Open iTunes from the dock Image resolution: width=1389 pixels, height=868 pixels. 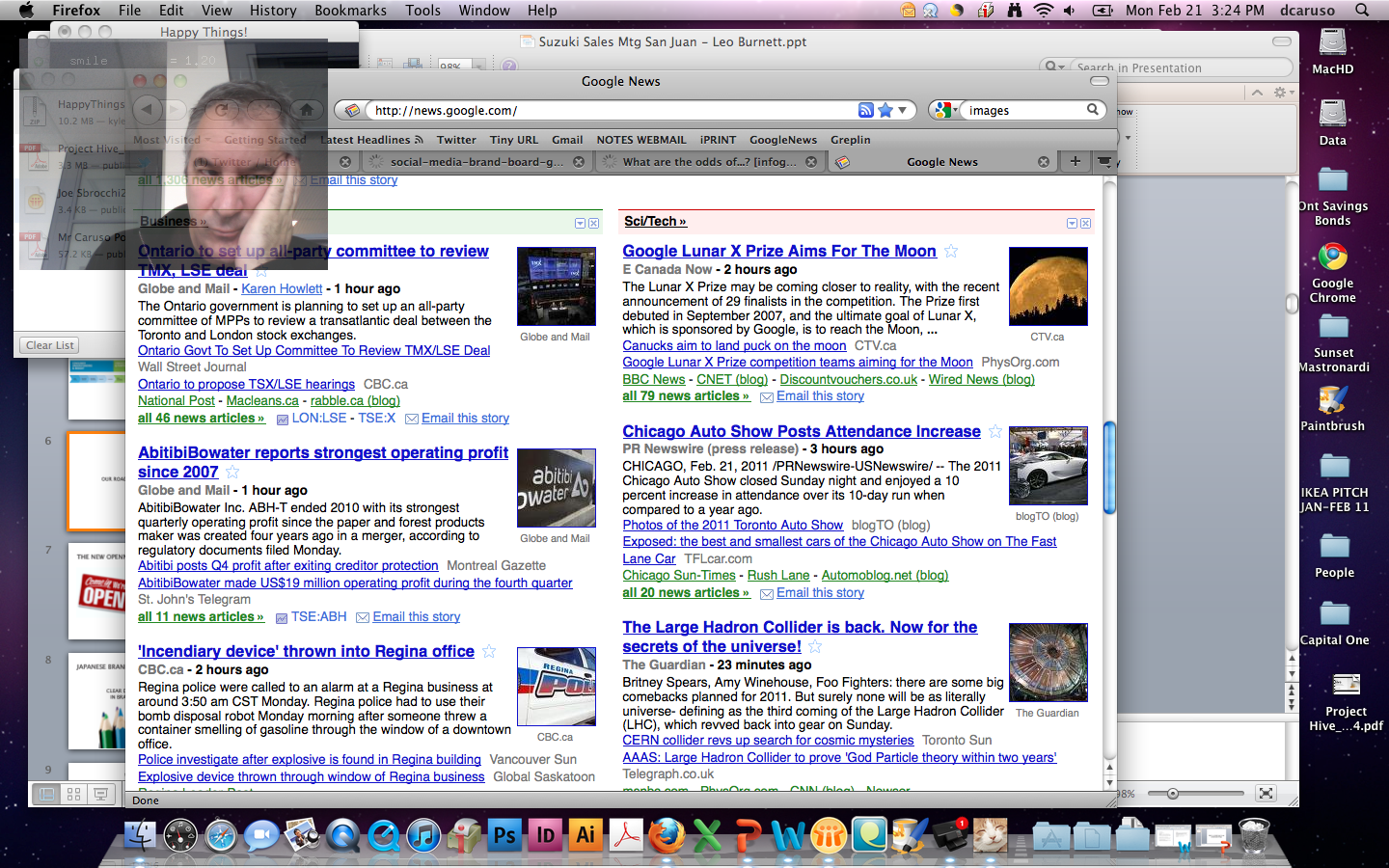point(423,835)
